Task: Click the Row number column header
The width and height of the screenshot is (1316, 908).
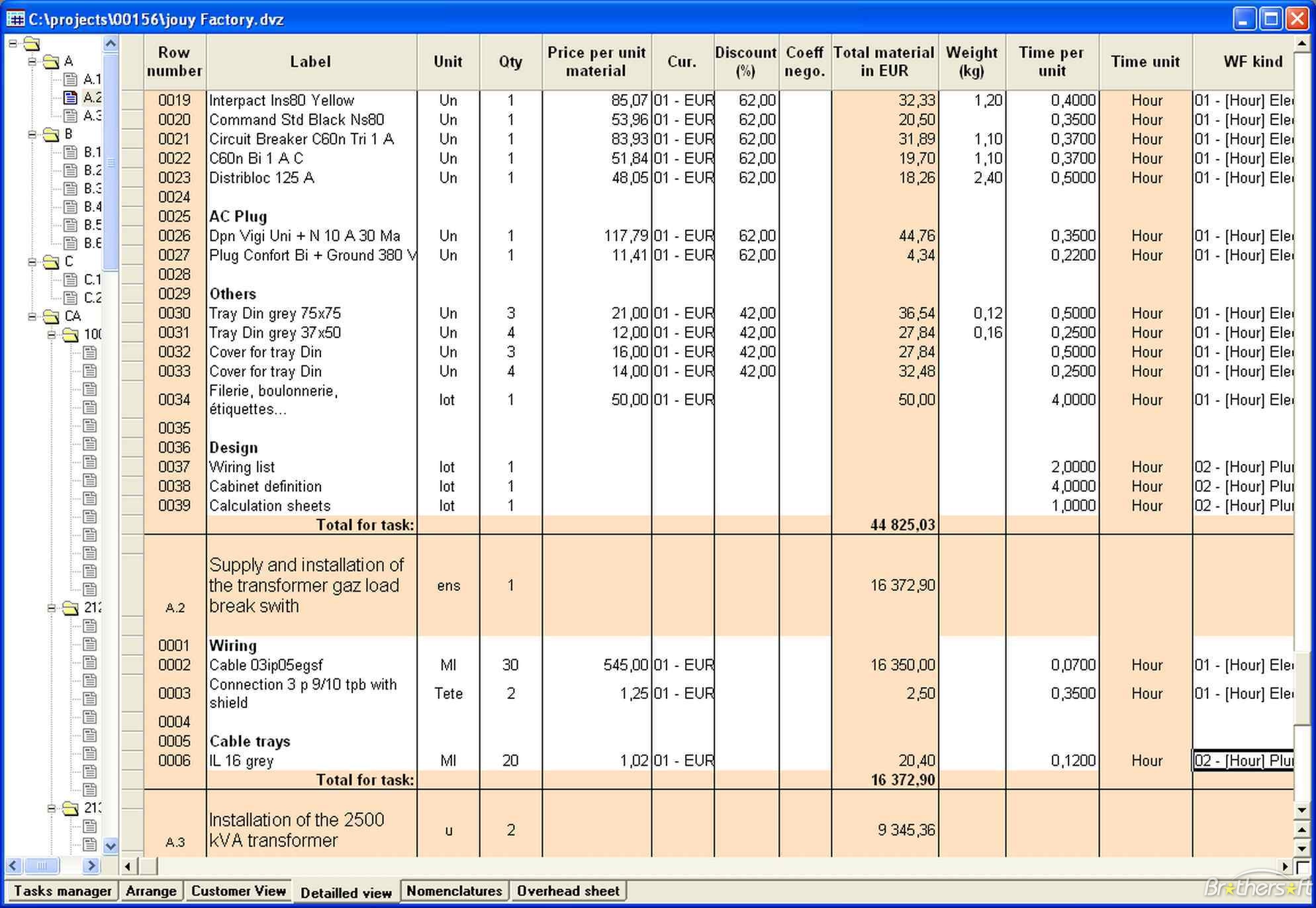Action: click(175, 62)
